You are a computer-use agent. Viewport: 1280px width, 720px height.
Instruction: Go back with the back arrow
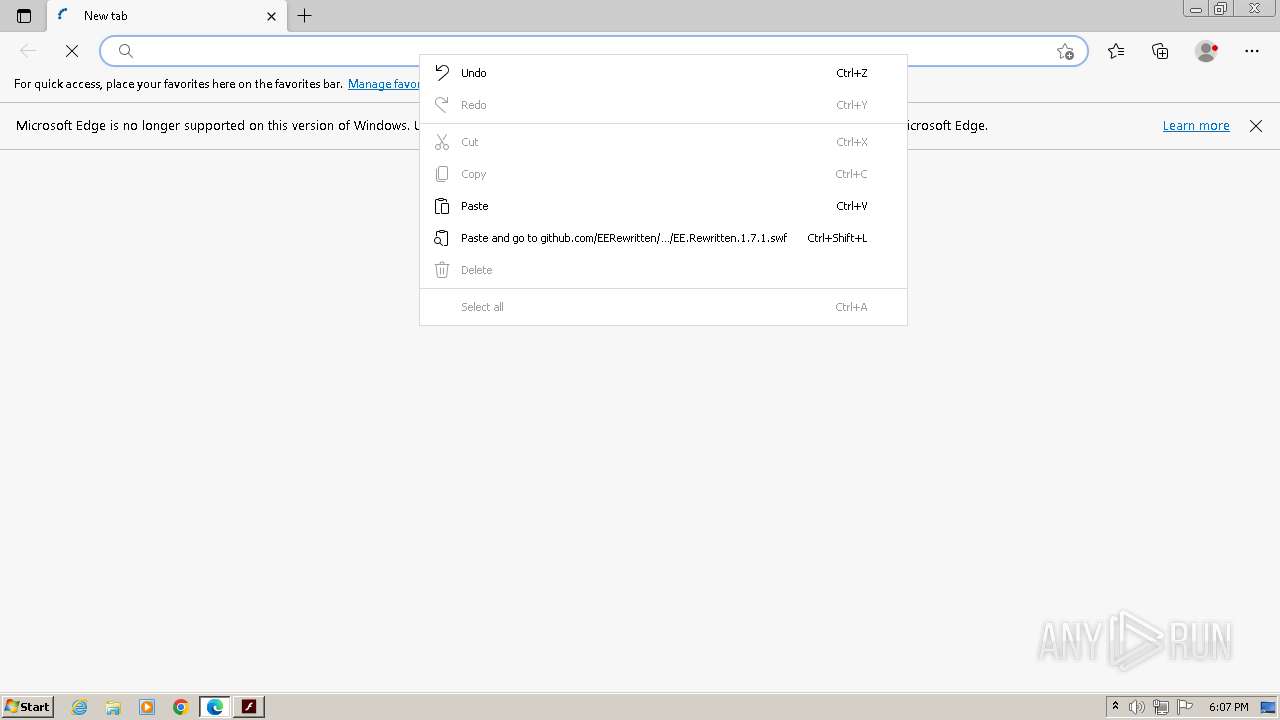(x=28, y=51)
